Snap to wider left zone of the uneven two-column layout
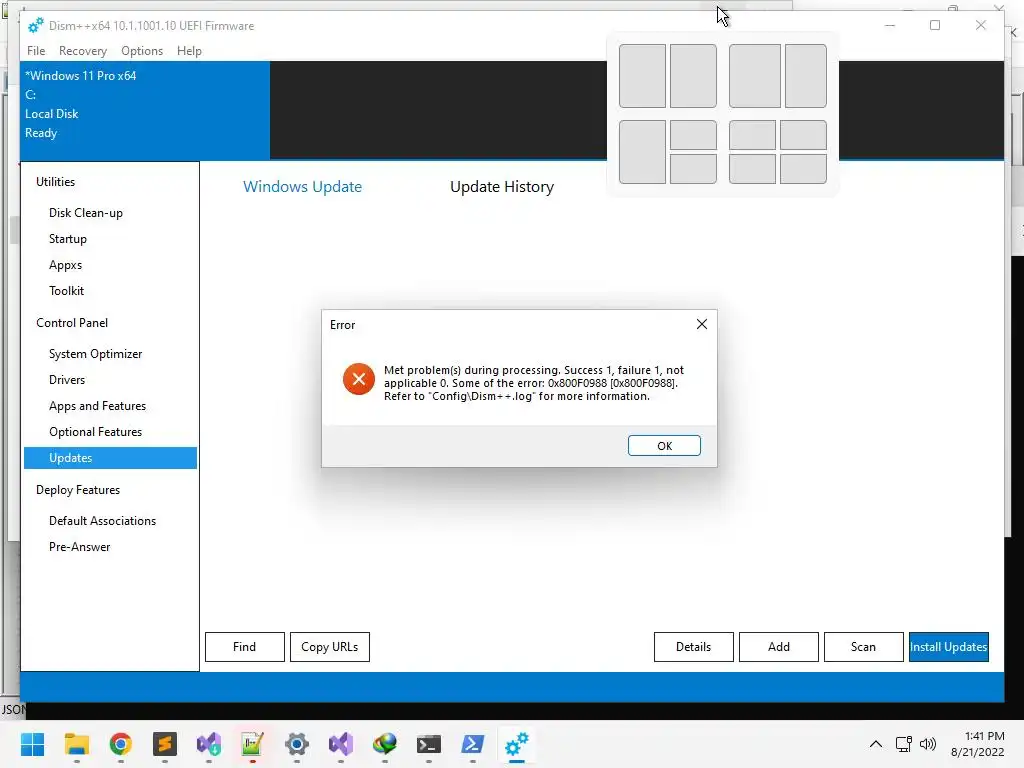1024x768 pixels. pyautogui.click(x=754, y=76)
